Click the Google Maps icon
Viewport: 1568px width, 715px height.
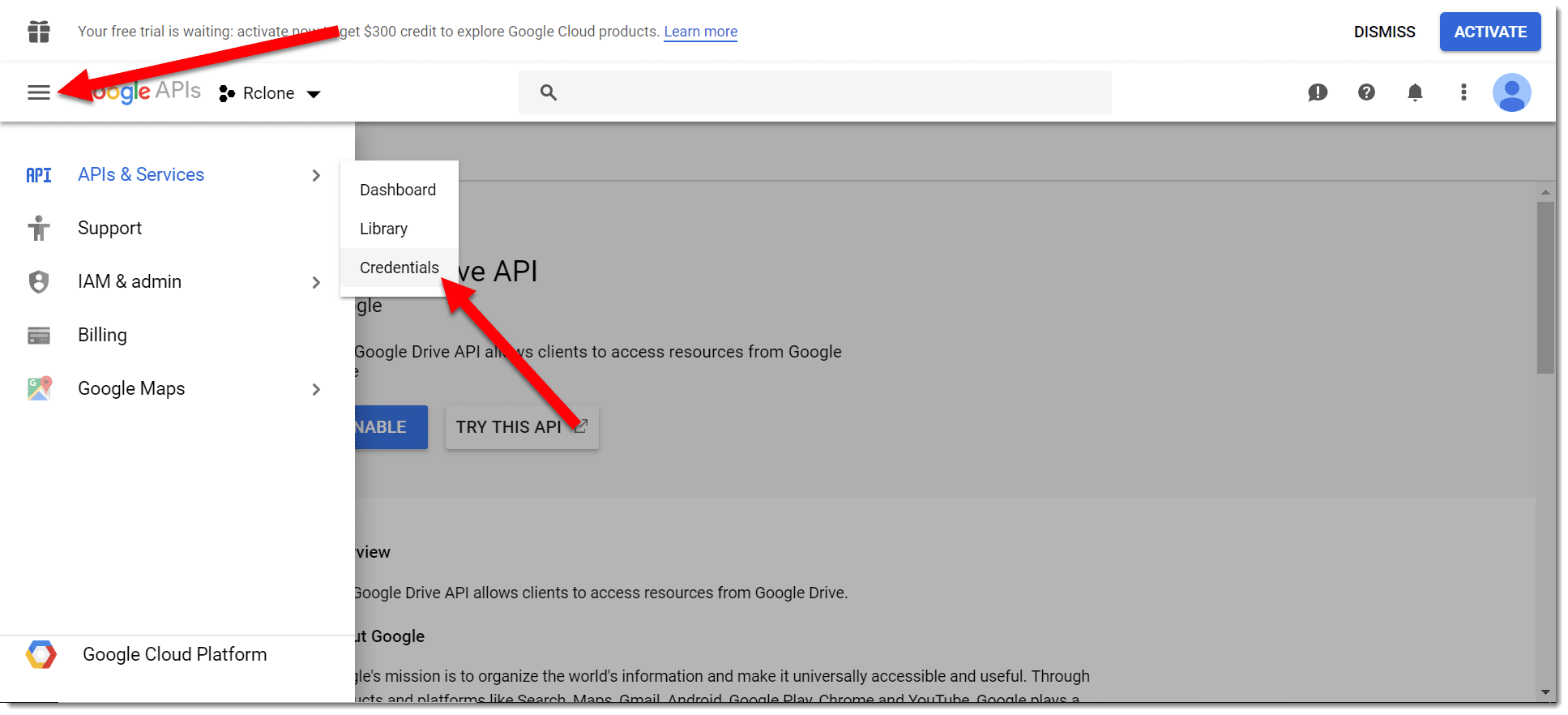(39, 389)
